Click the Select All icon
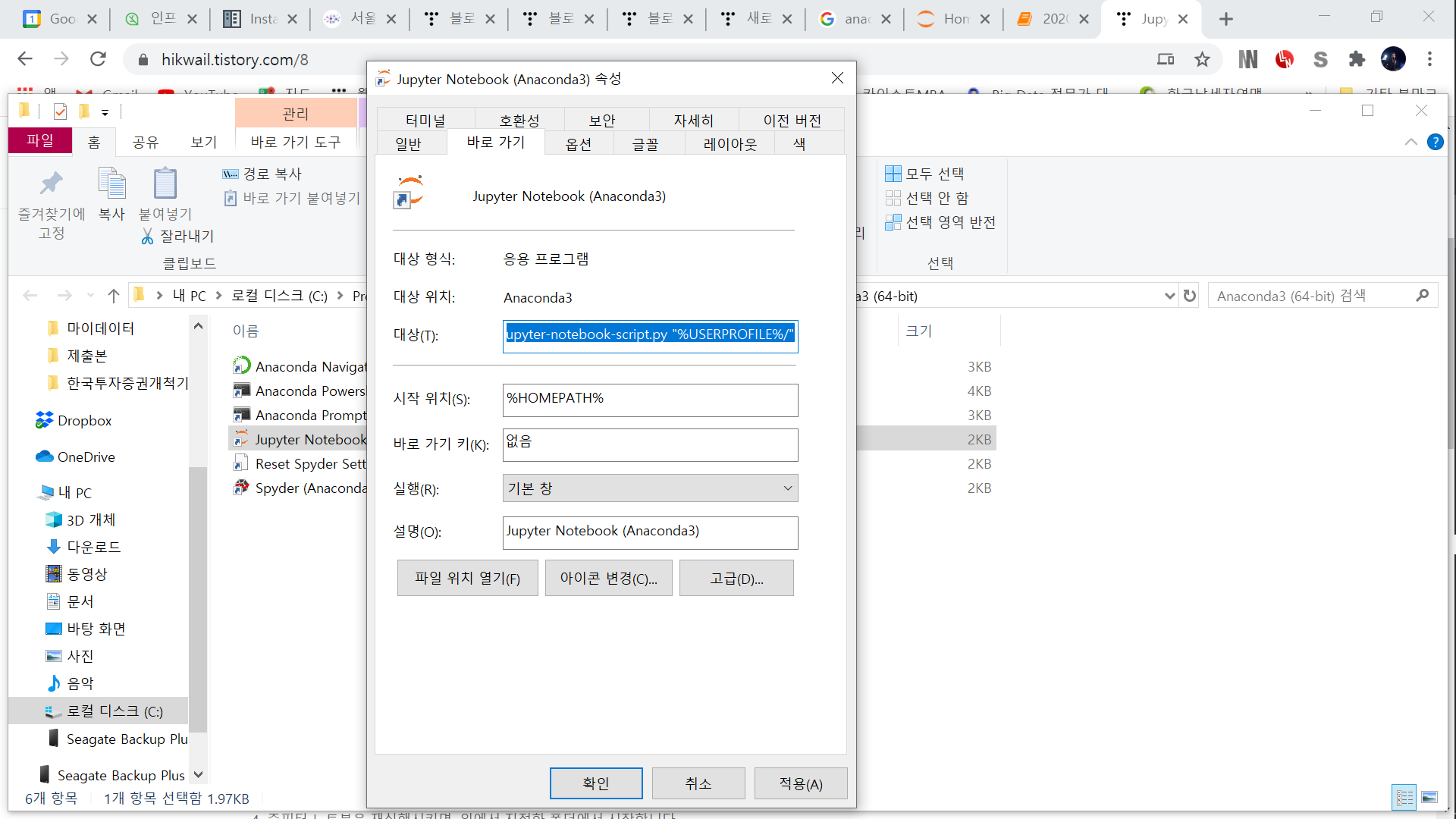The image size is (1456, 819). point(893,174)
